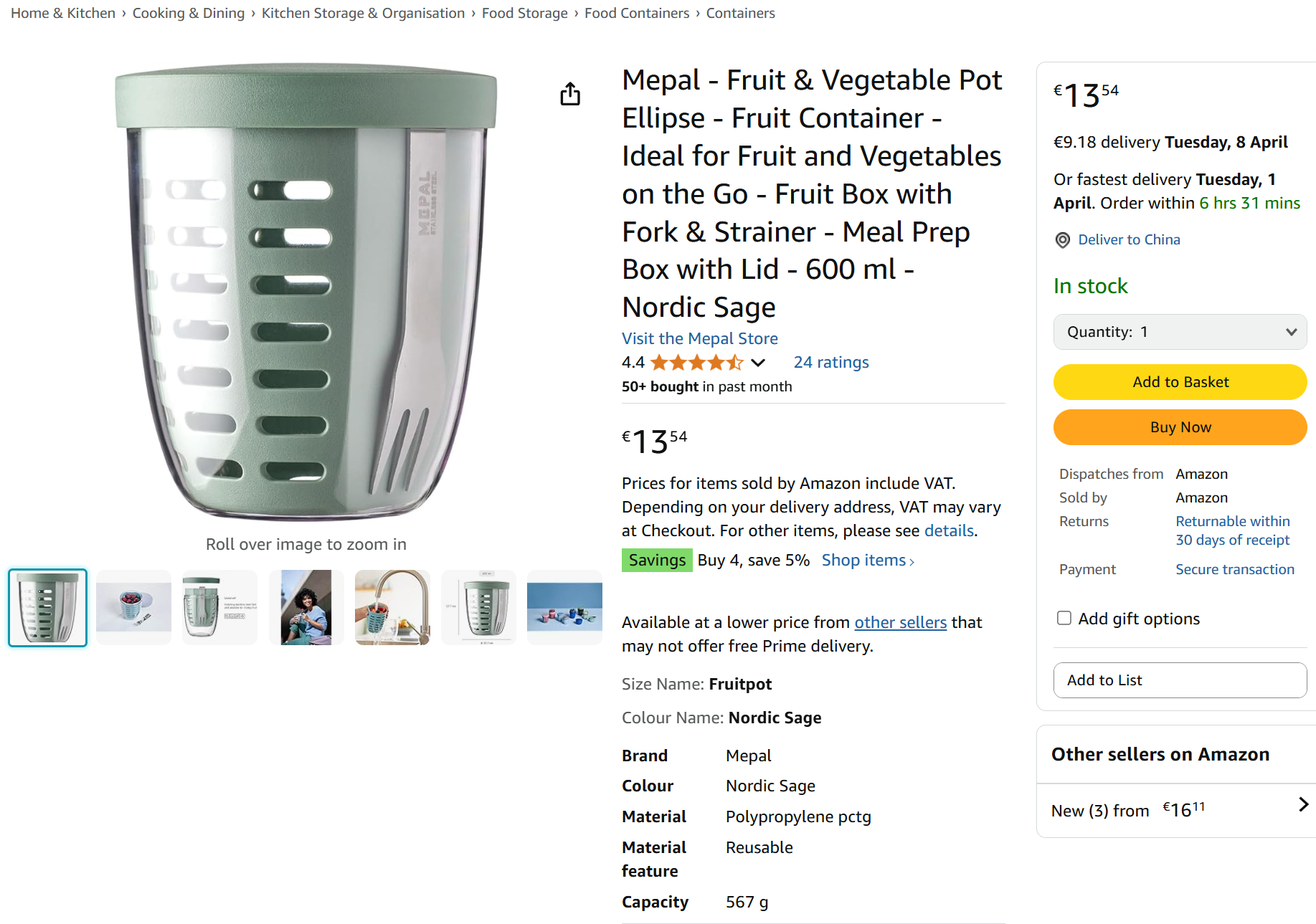The image size is (1316, 924).
Task: Click Shop items savings link
Action: [x=867, y=561]
